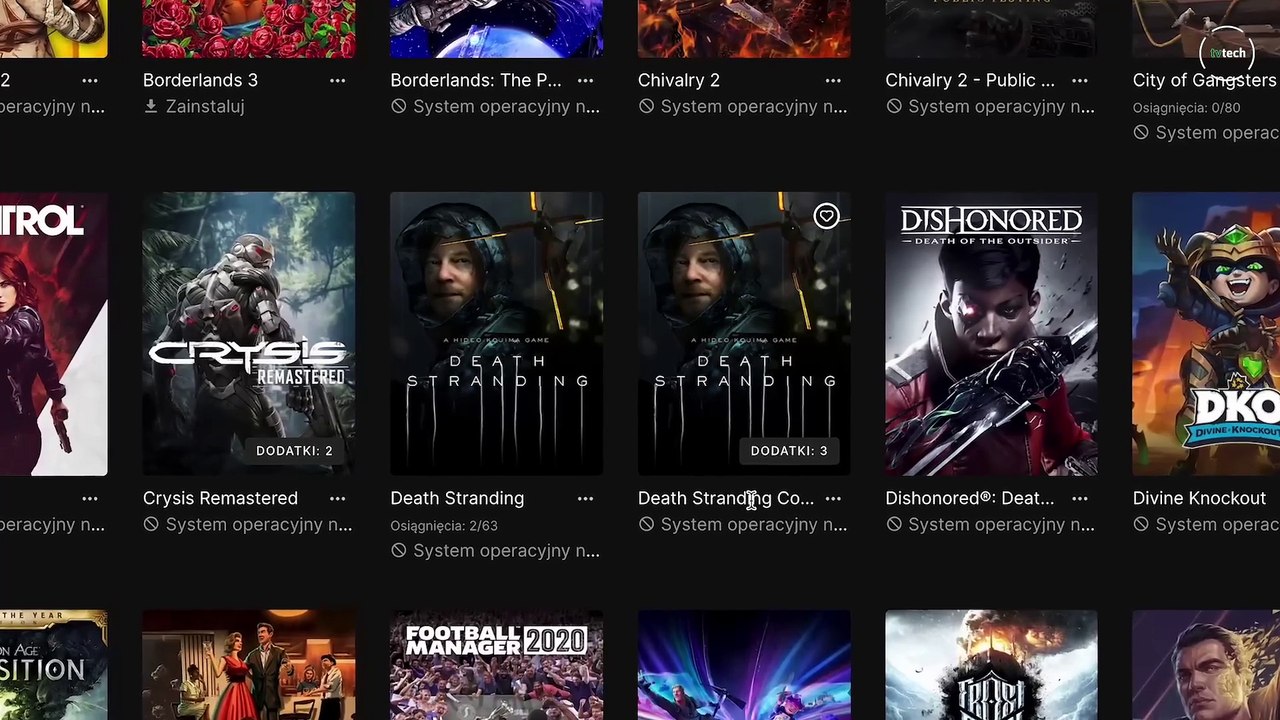Viewport: 1280px width, 720px height.
Task: Select the Death Stranding title above Osiągnięcia
Action: coord(457,498)
